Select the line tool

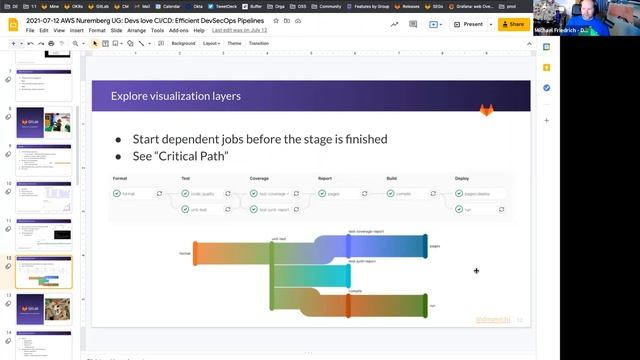click(x=141, y=43)
